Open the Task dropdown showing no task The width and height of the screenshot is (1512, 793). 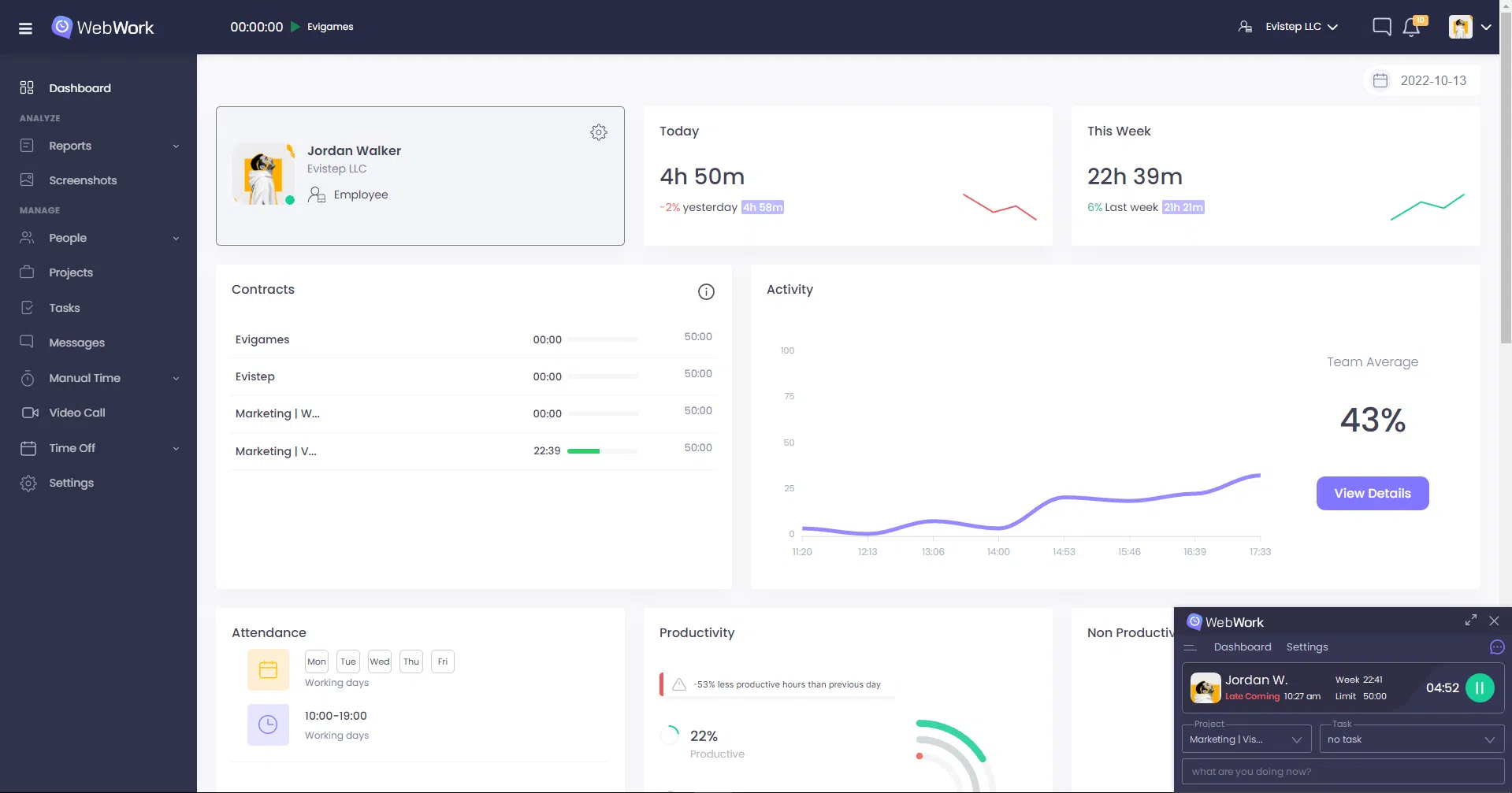pyautogui.click(x=1411, y=739)
